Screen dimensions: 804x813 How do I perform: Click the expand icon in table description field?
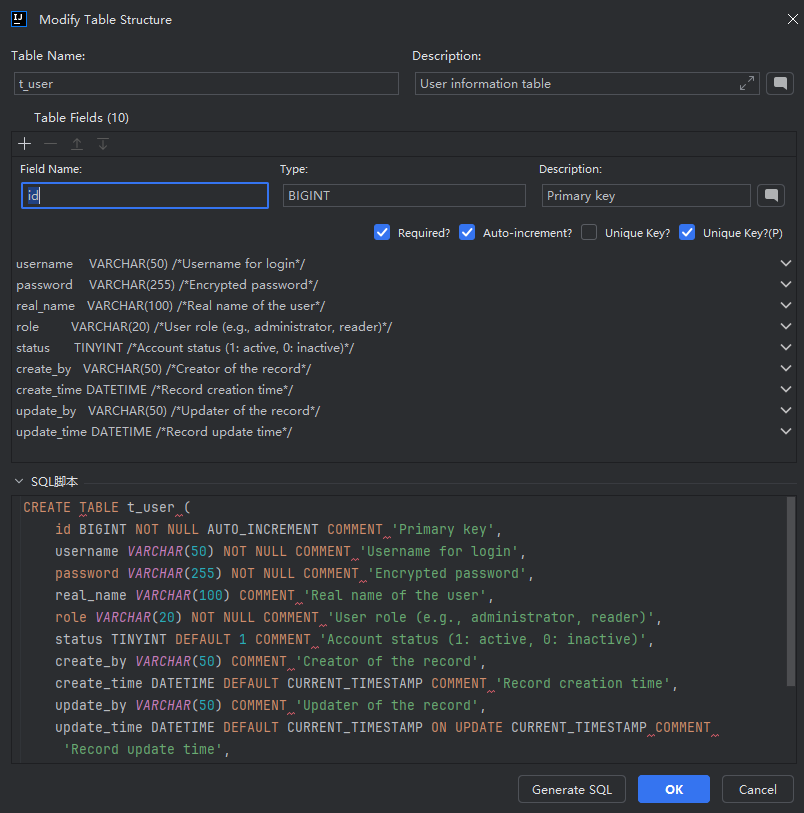tap(746, 84)
